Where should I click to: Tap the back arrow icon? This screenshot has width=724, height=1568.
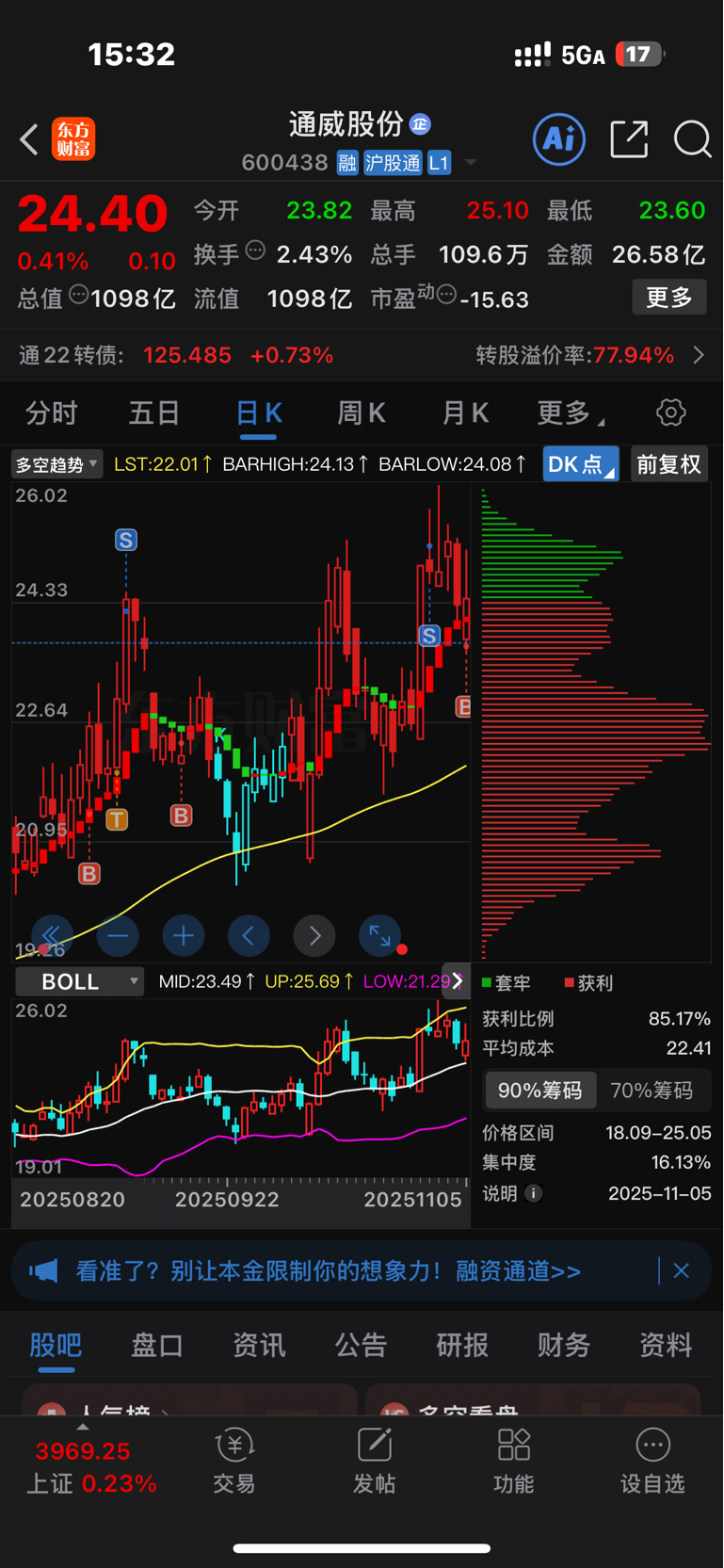pos(29,139)
